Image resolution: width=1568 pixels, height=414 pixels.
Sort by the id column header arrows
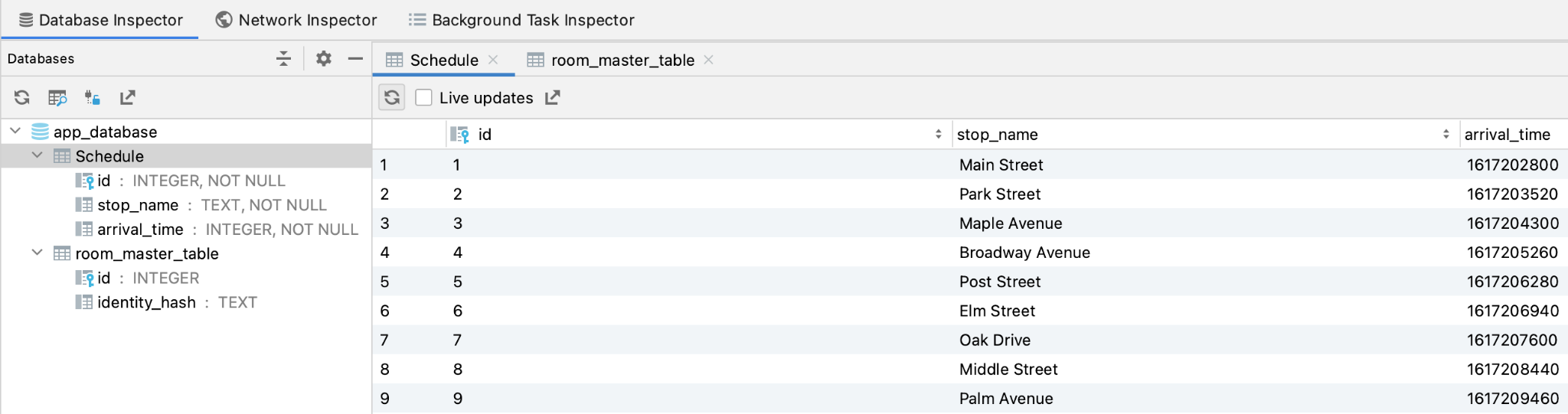point(938,134)
